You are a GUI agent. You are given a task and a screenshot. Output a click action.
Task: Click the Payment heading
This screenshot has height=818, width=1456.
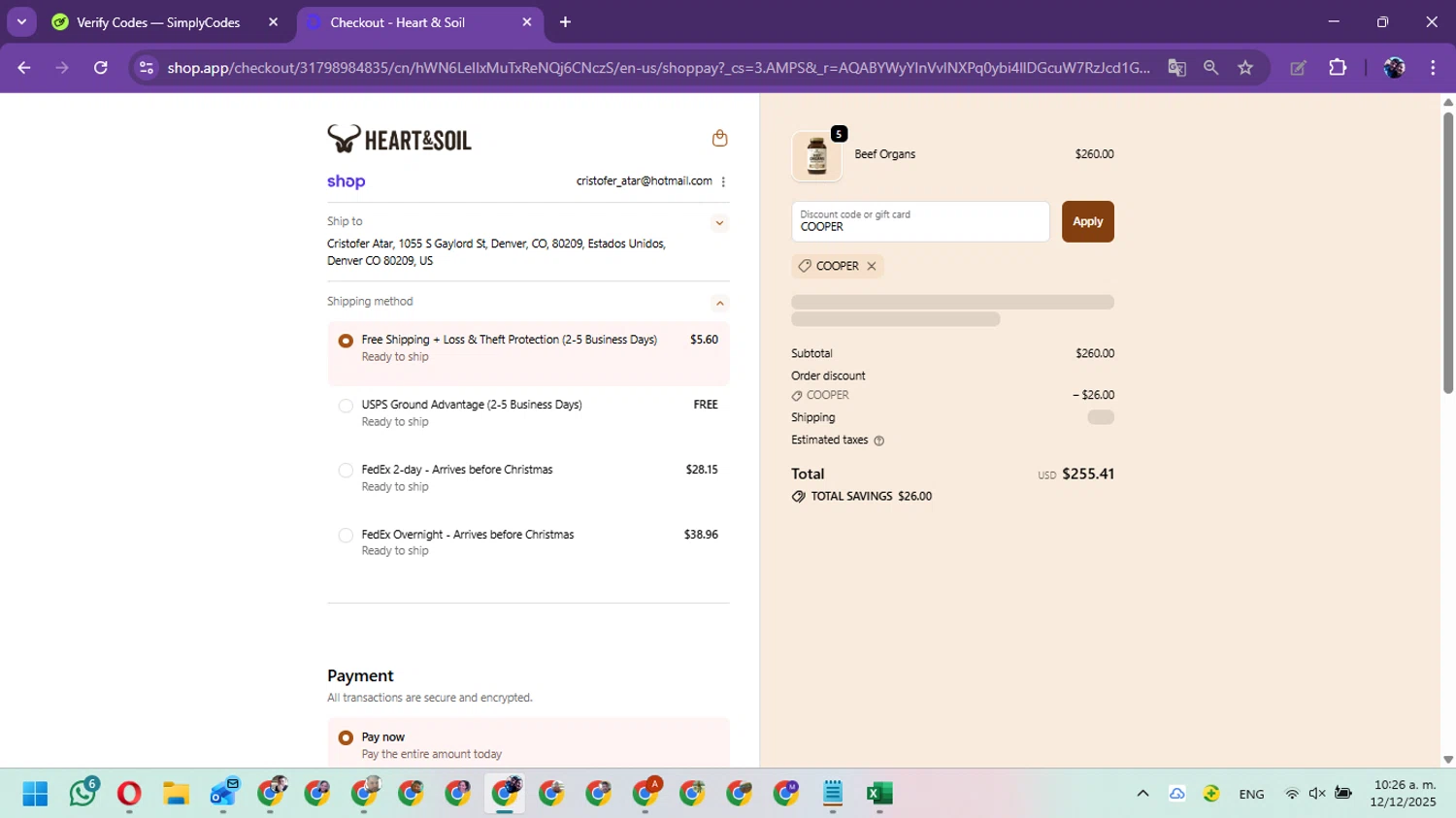[360, 675]
